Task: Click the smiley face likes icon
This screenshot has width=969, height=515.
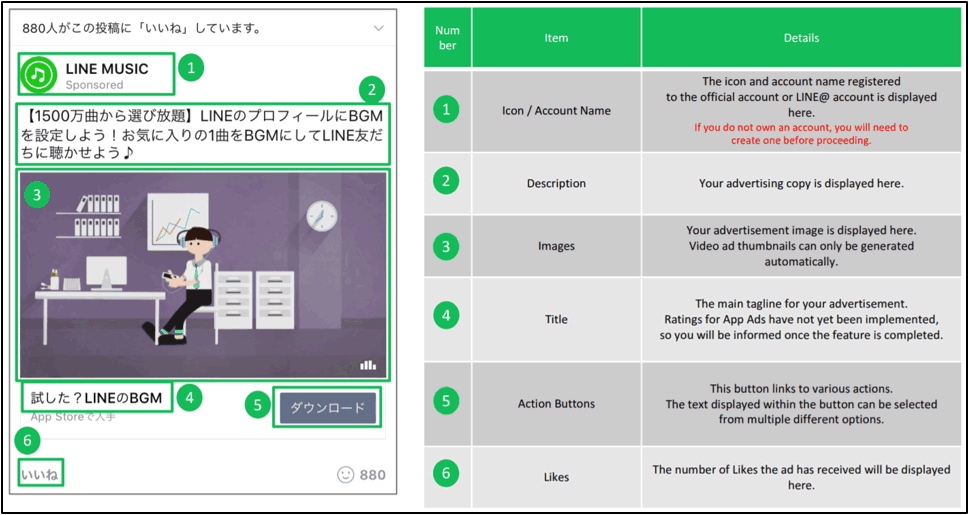Action: (x=345, y=475)
